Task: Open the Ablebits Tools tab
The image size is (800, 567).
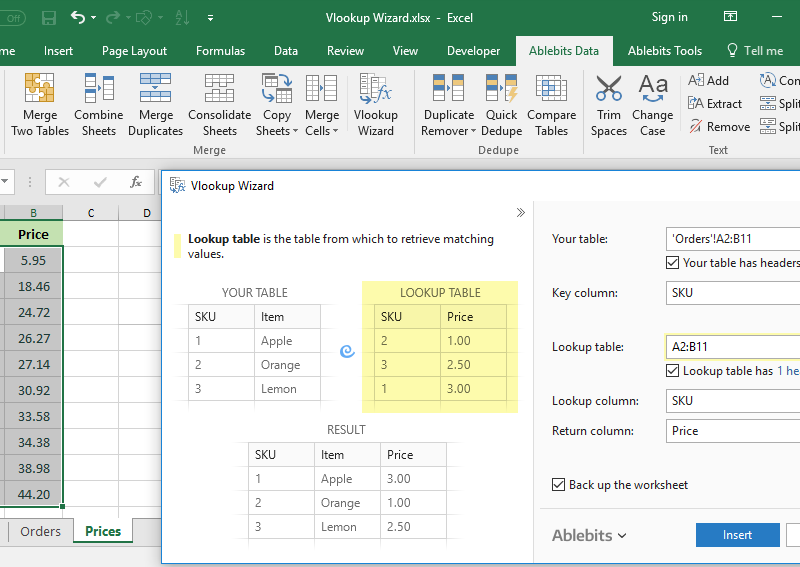Action: (x=665, y=51)
